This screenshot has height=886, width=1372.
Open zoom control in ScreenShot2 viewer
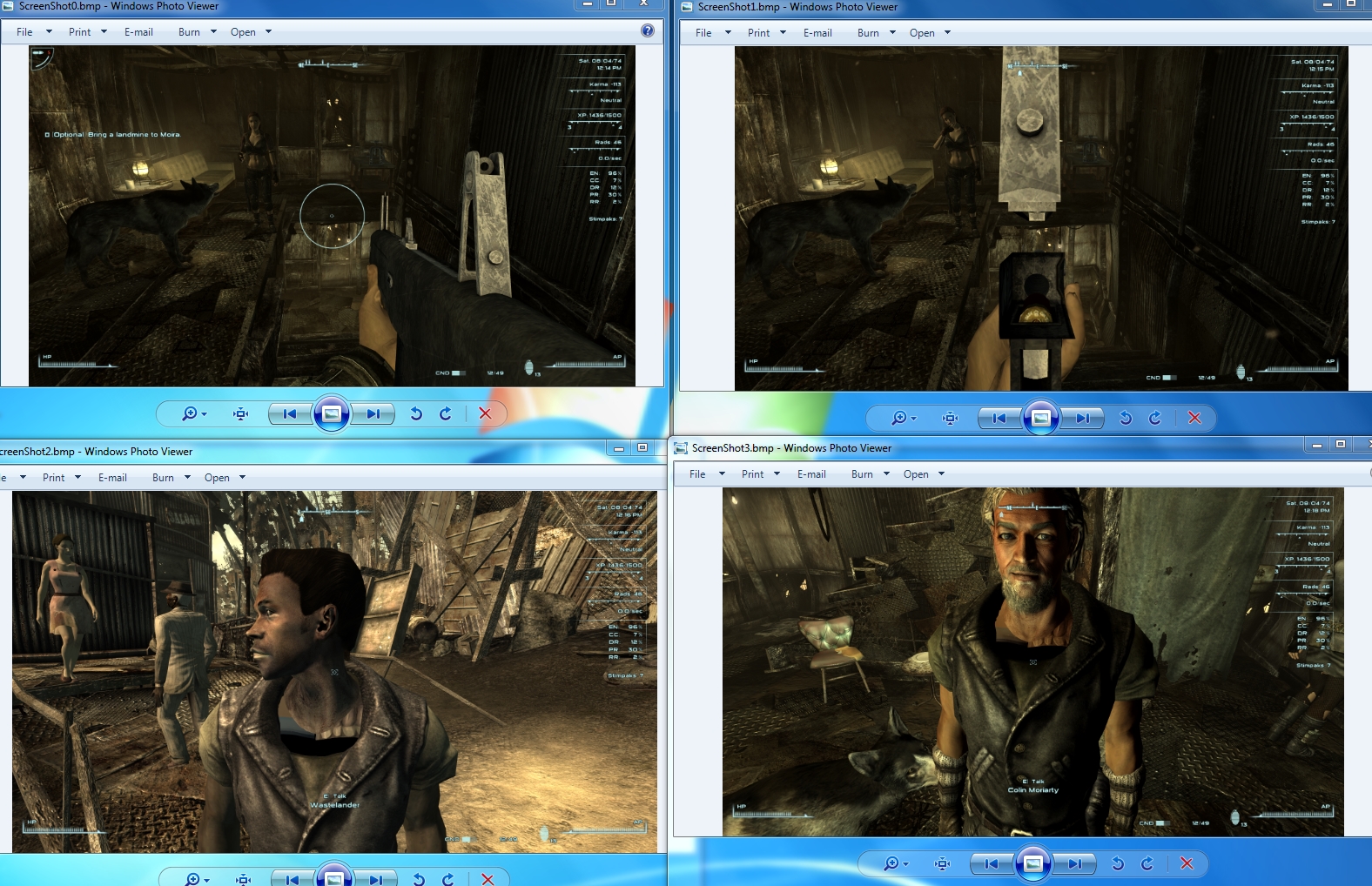pos(197,879)
